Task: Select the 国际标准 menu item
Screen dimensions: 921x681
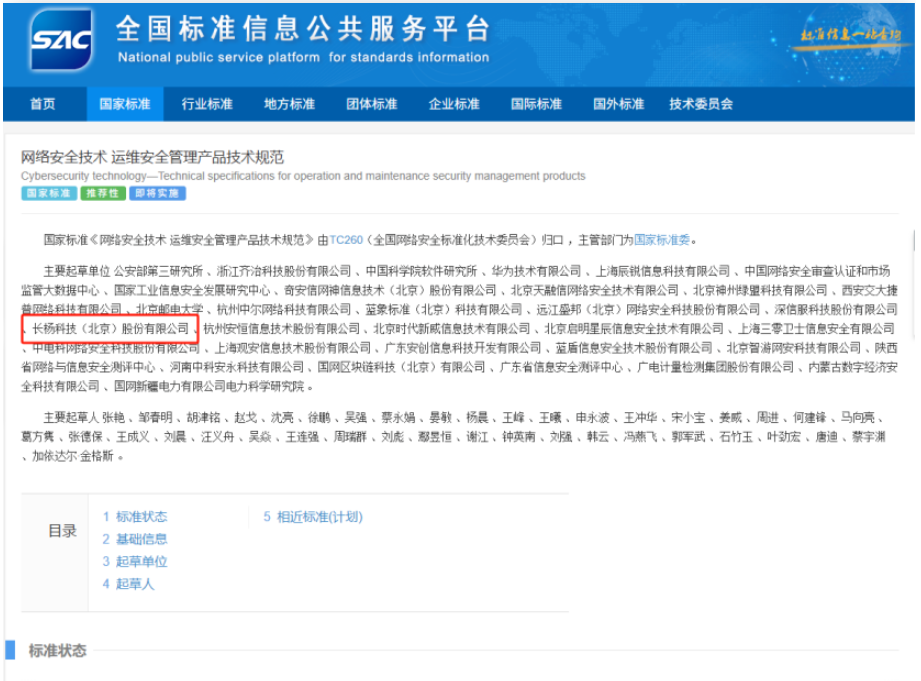Action: [536, 104]
